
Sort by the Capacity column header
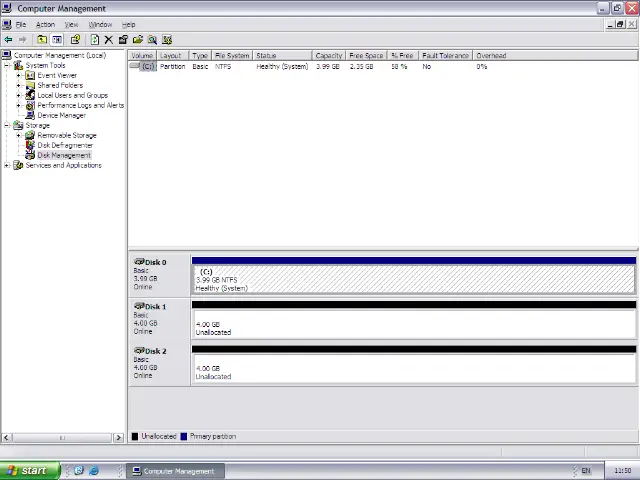tap(329, 56)
